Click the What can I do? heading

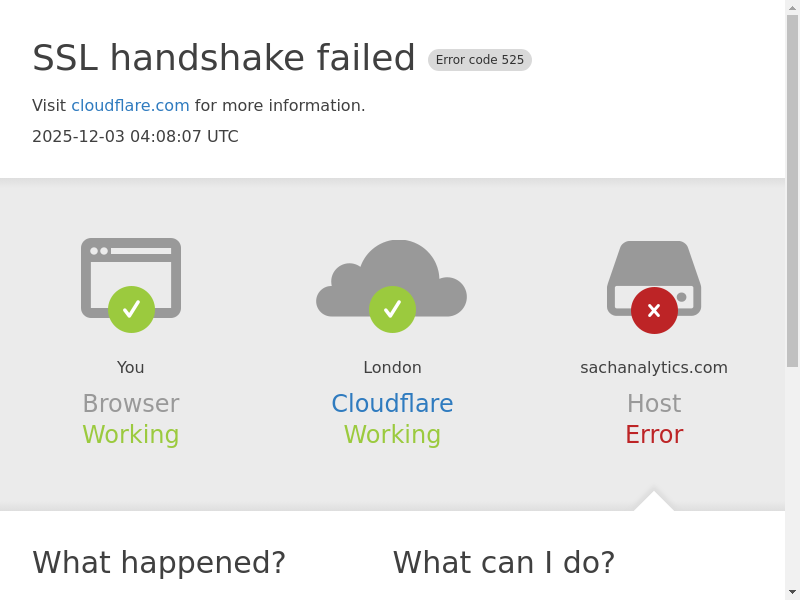coord(504,563)
